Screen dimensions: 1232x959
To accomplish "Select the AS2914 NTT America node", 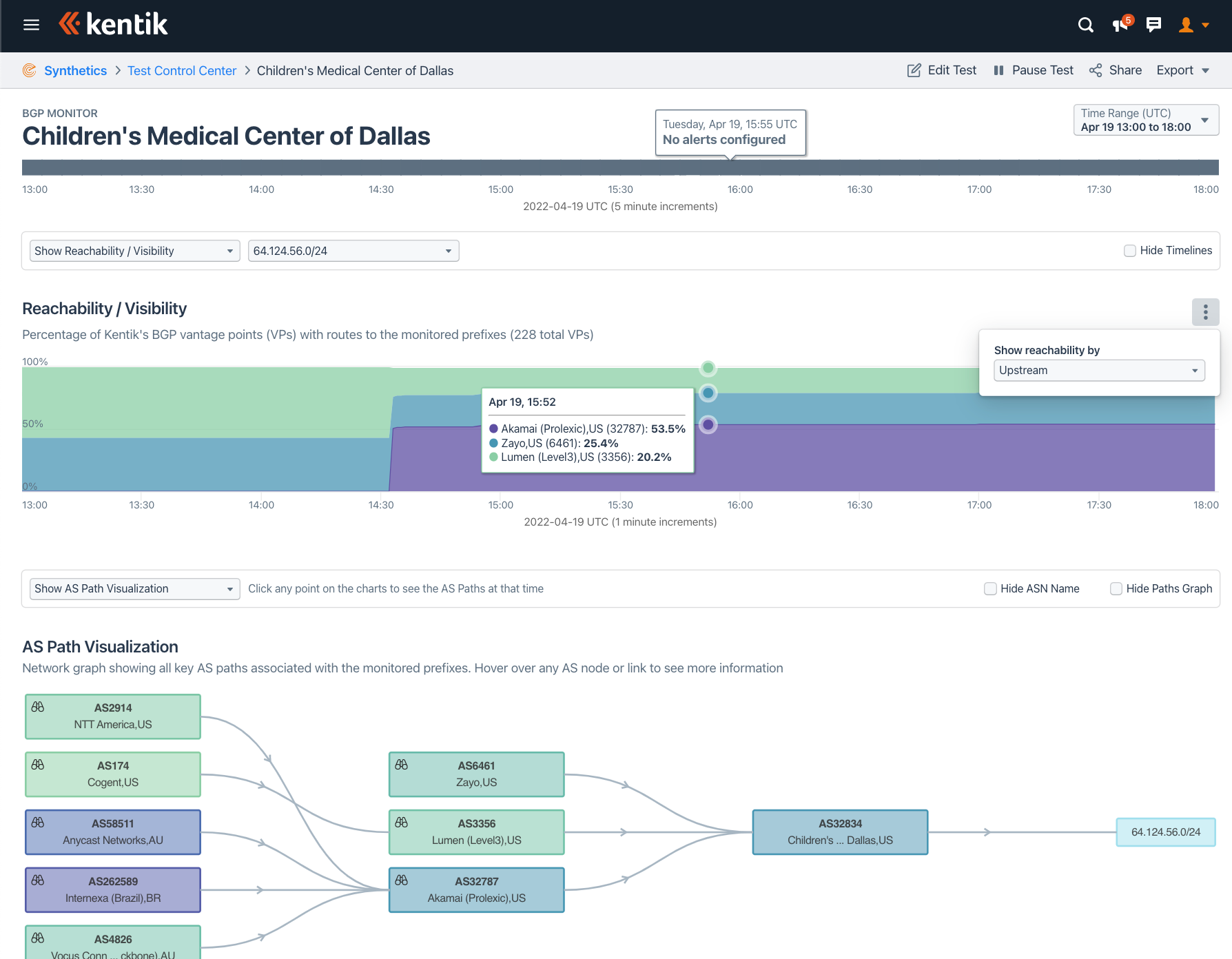I will click(x=113, y=716).
